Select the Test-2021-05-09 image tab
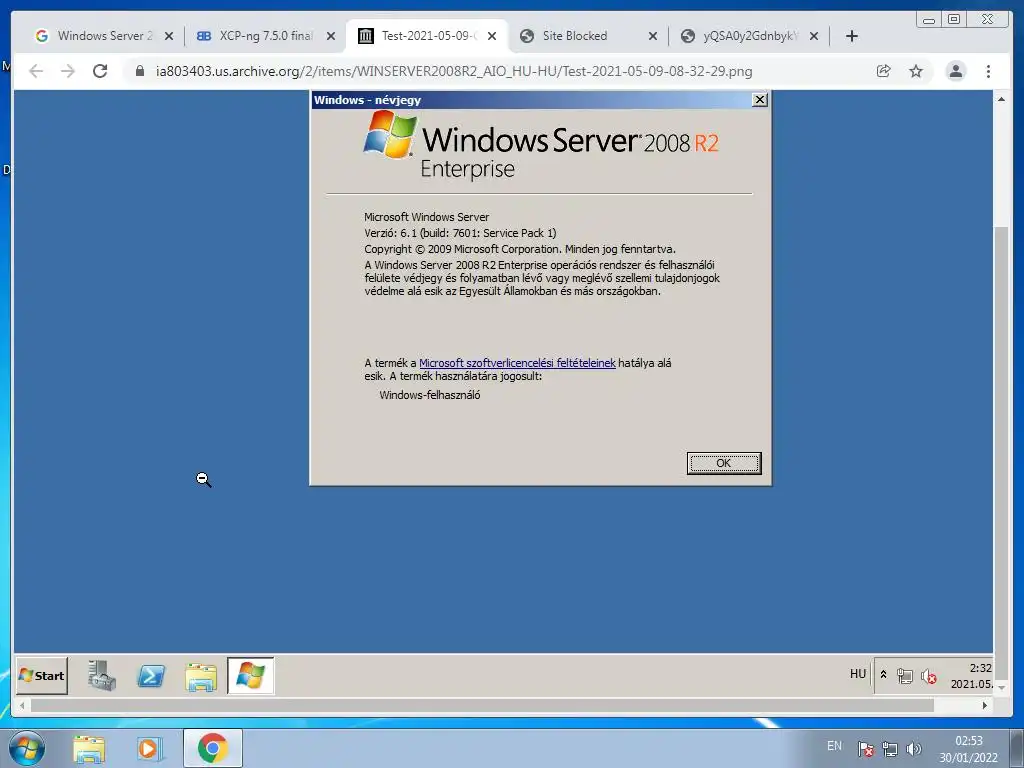Image resolution: width=1024 pixels, height=768 pixels. pyautogui.click(x=427, y=36)
